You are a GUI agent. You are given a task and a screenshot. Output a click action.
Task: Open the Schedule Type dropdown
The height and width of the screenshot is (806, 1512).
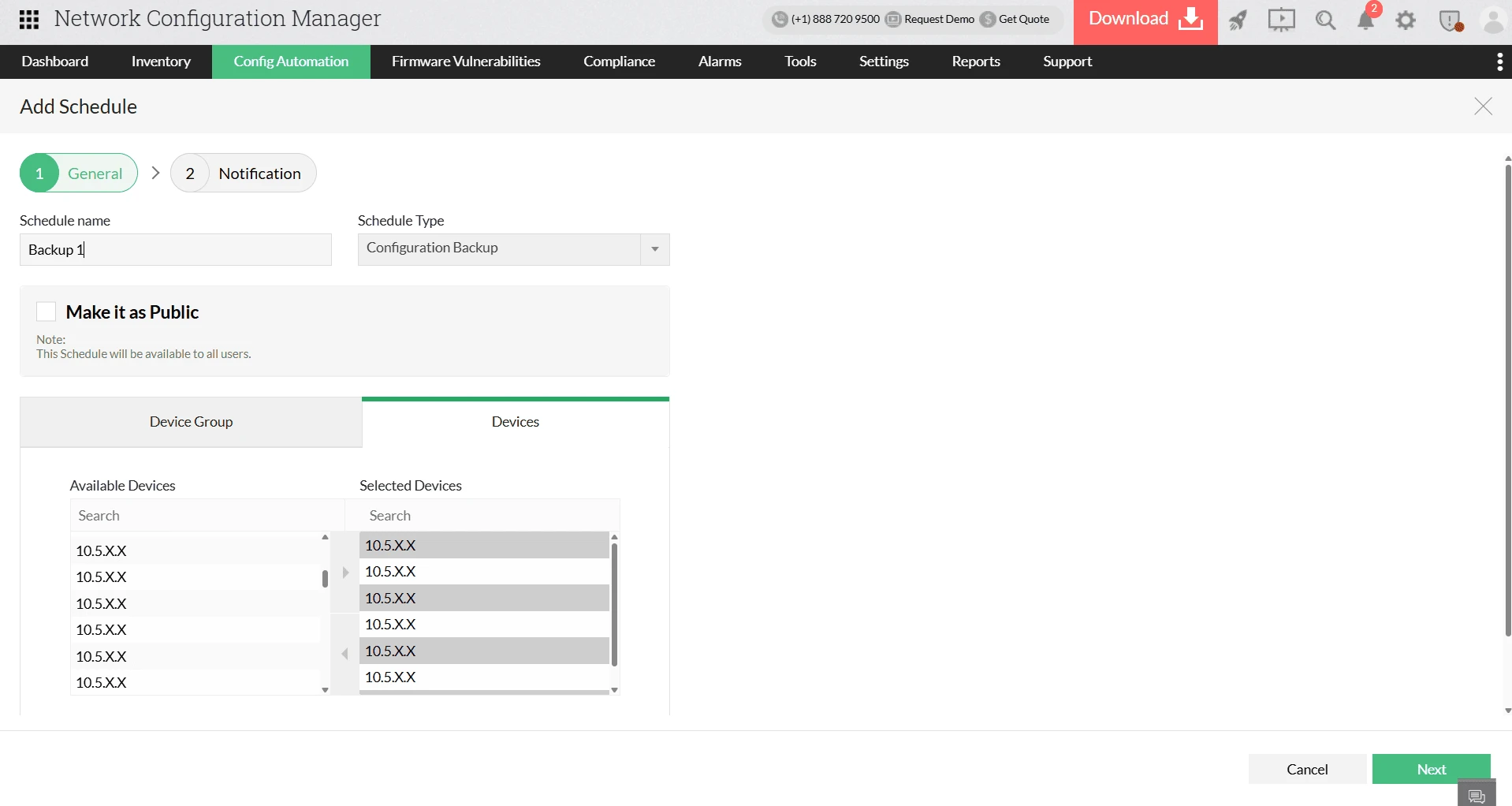(654, 249)
